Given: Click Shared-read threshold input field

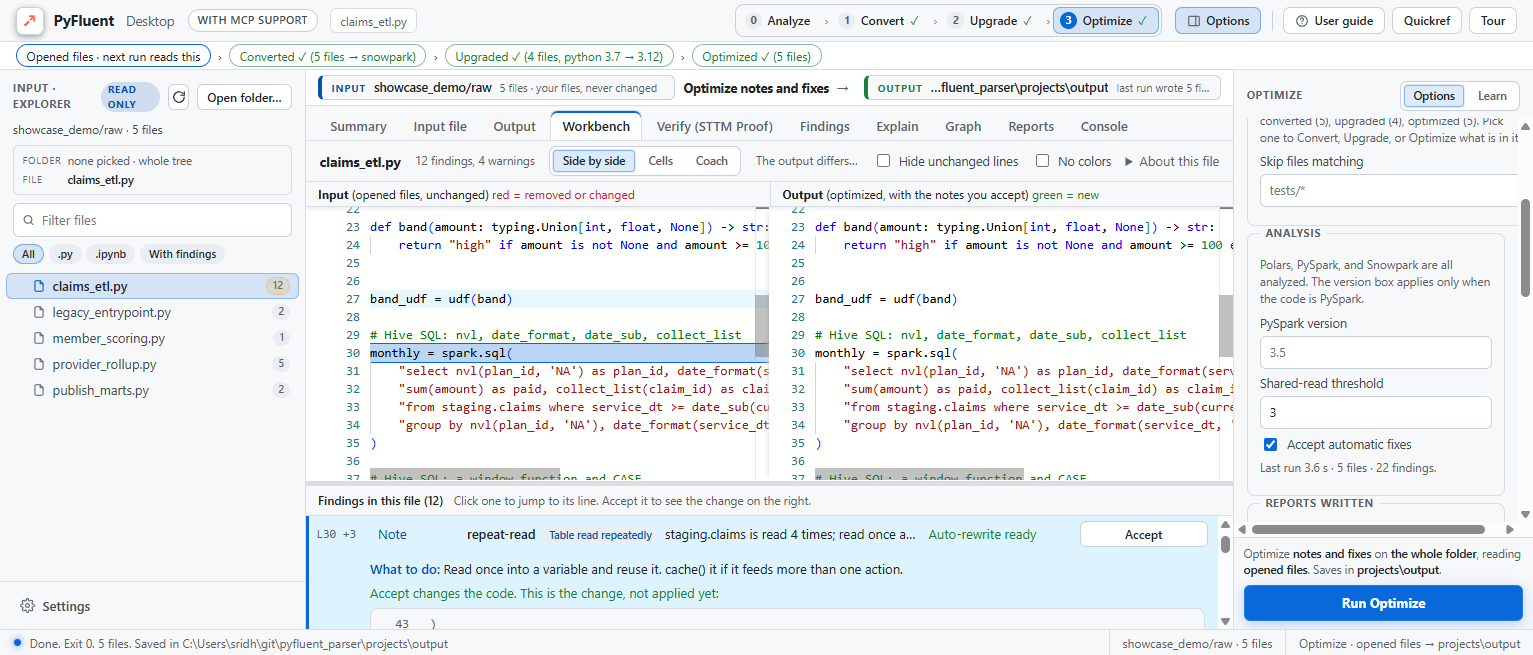Looking at the screenshot, I should (x=1375, y=412).
